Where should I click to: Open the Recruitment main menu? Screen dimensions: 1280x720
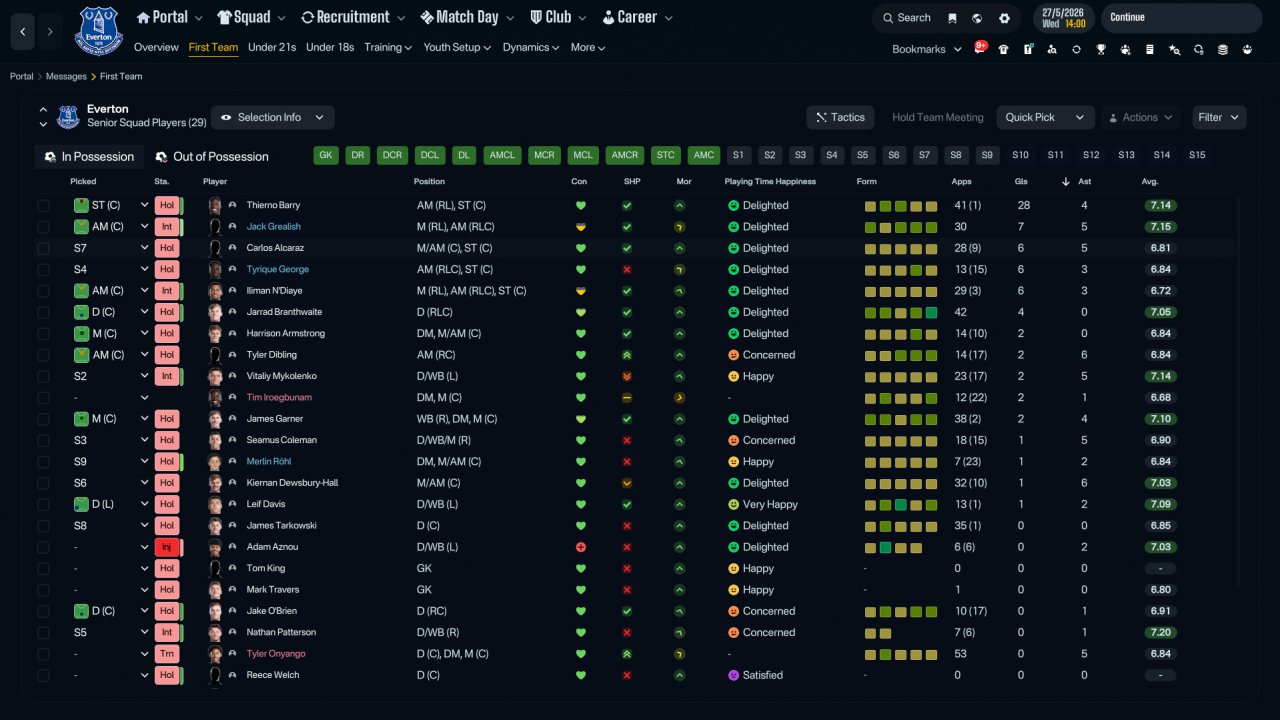pyautogui.click(x=353, y=17)
